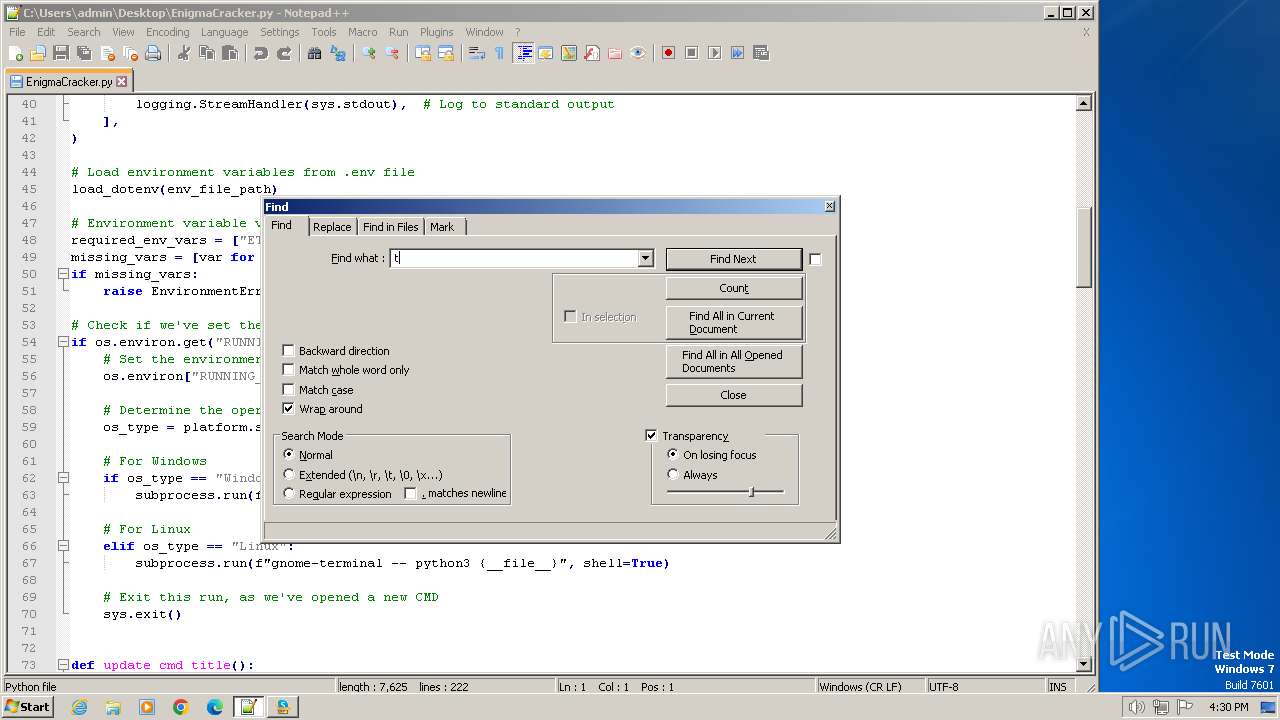
Task: Collapse fold at line 66
Action: click(63, 546)
